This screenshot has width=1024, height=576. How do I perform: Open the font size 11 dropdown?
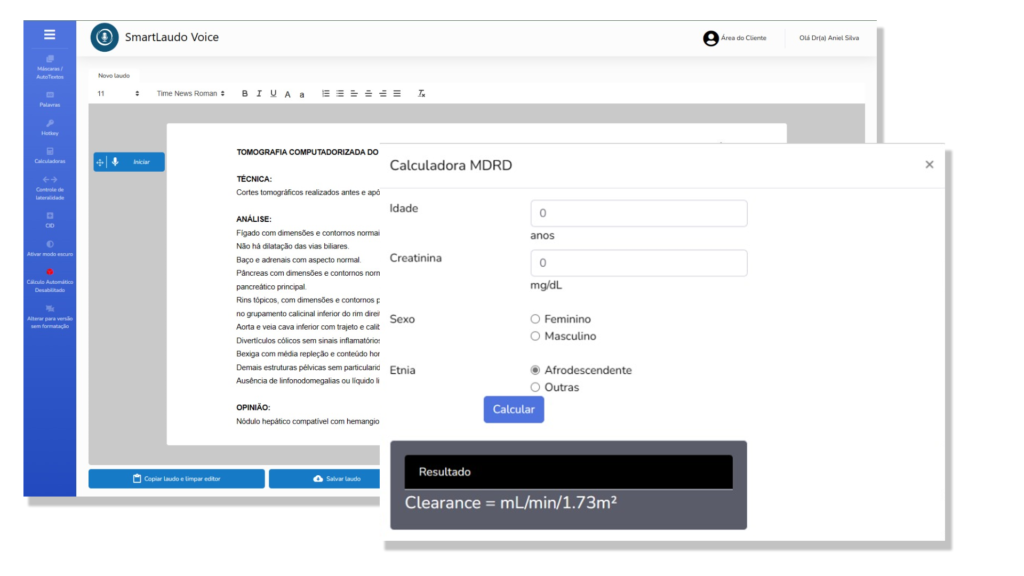click(x=118, y=94)
